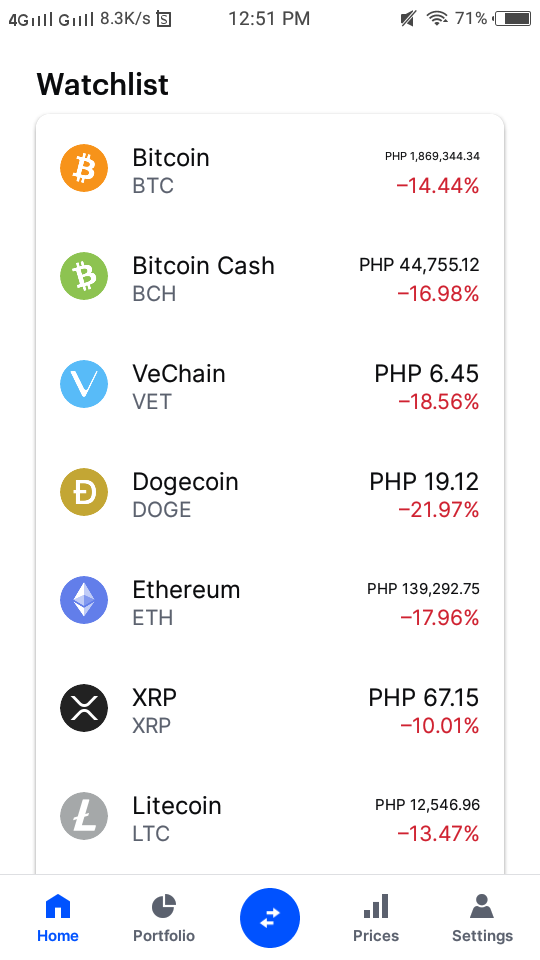The image size is (540, 960).
Task: Go to the Home tab
Action: pos(58,918)
